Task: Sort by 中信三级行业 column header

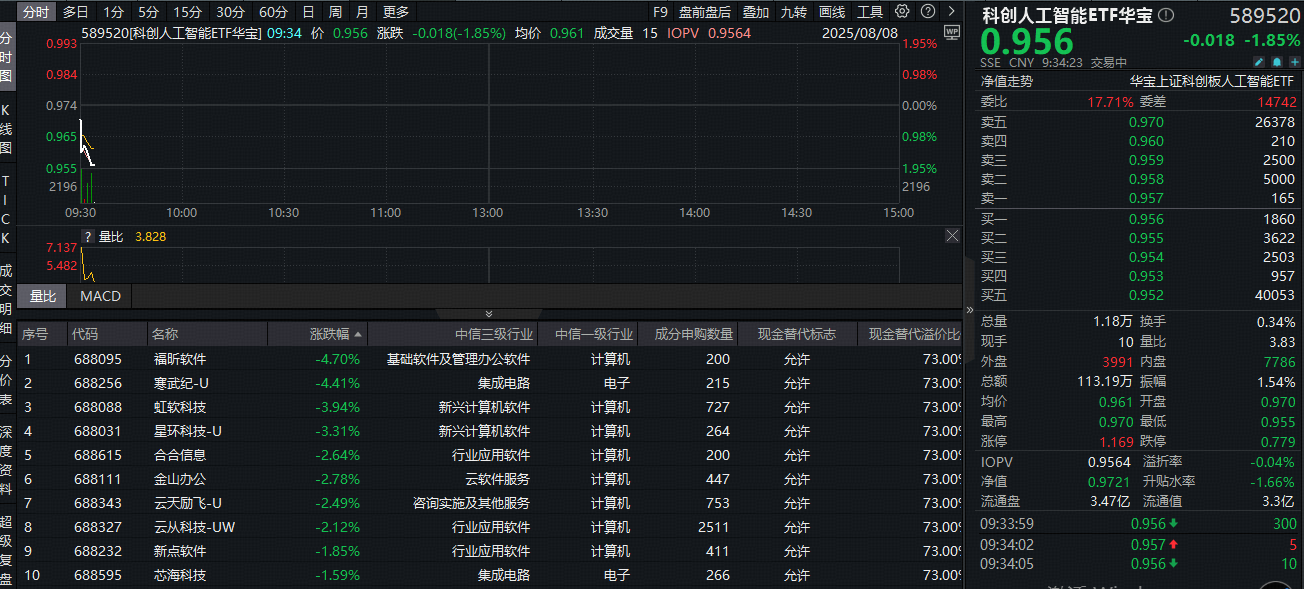Action: 495,334
